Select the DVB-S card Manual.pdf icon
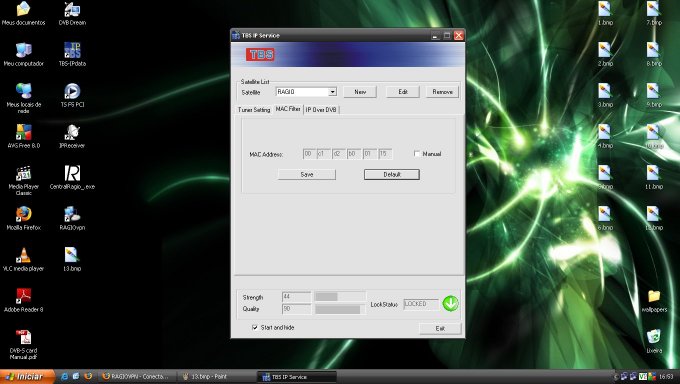This screenshot has height=384, width=680. point(23,344)
